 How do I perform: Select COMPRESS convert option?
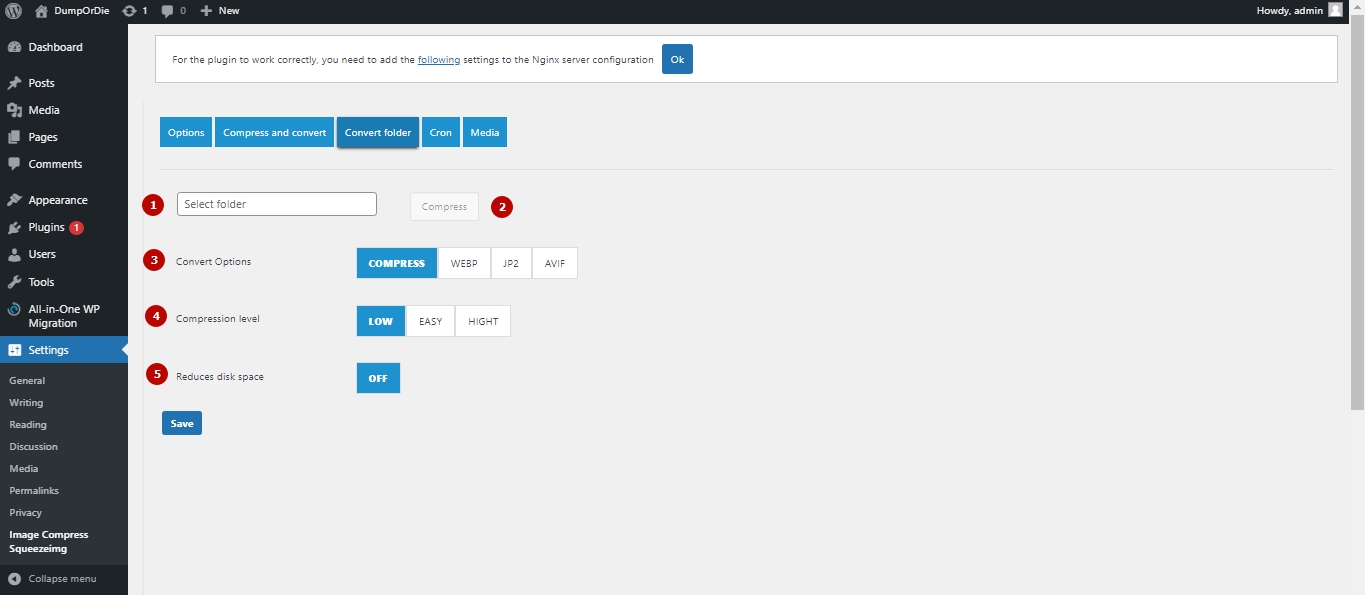[x=397, y=263]
